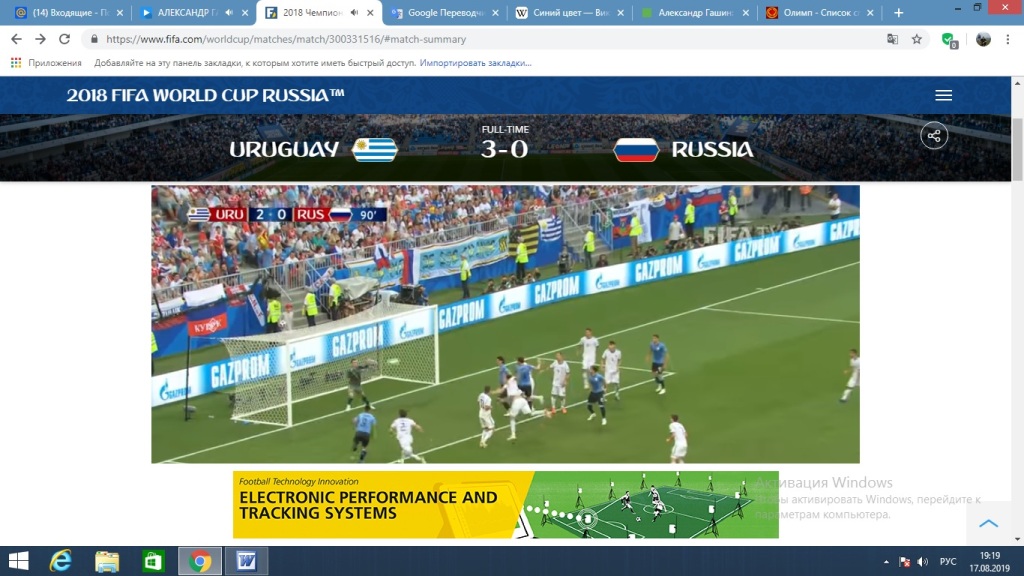Click the padlock site info icon
1024x576 pixels.
click(x=95, y=39)
